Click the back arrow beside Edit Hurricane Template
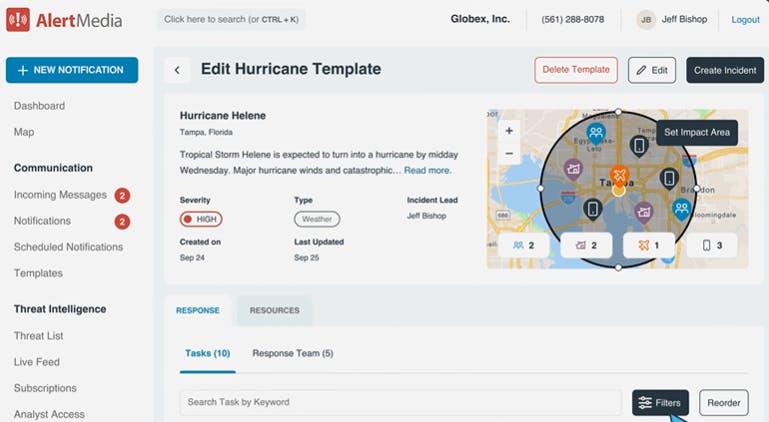769x422 pixels. pos(177,70)
